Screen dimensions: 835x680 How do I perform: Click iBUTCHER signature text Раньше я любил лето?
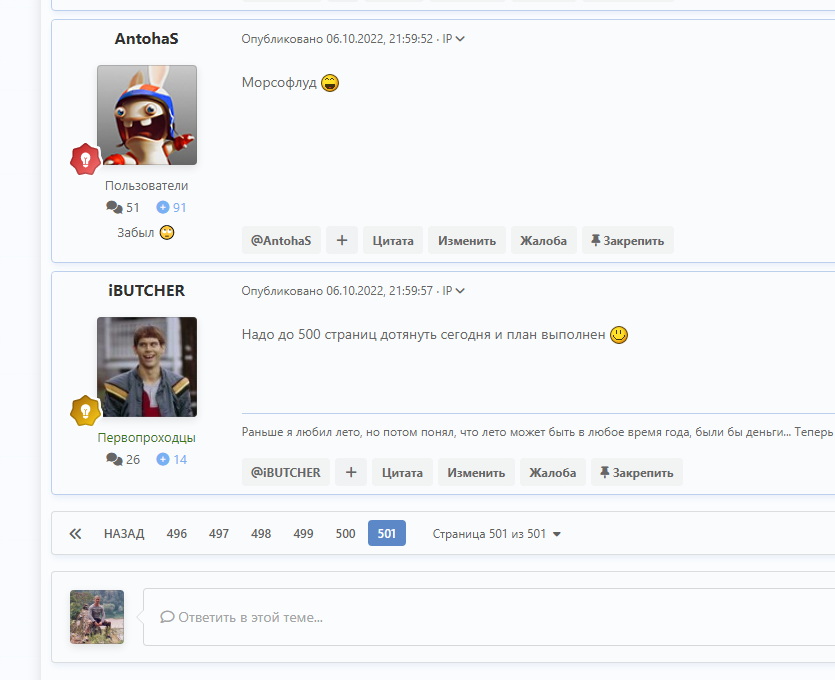point(538,432)
